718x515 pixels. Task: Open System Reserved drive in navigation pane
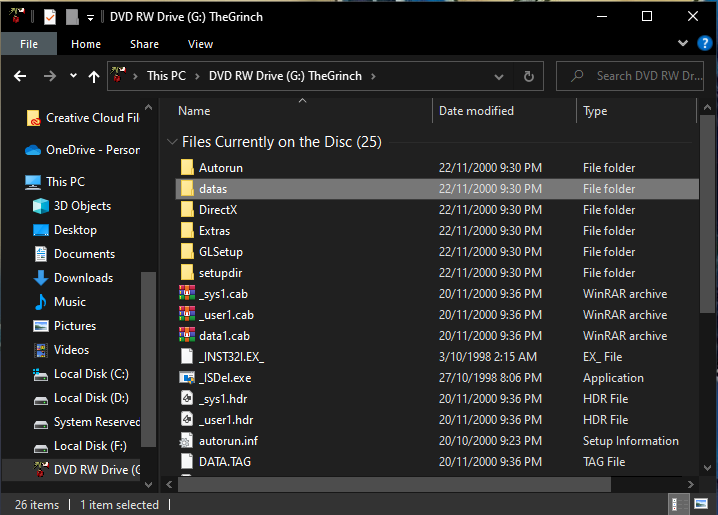pos(86,422)
